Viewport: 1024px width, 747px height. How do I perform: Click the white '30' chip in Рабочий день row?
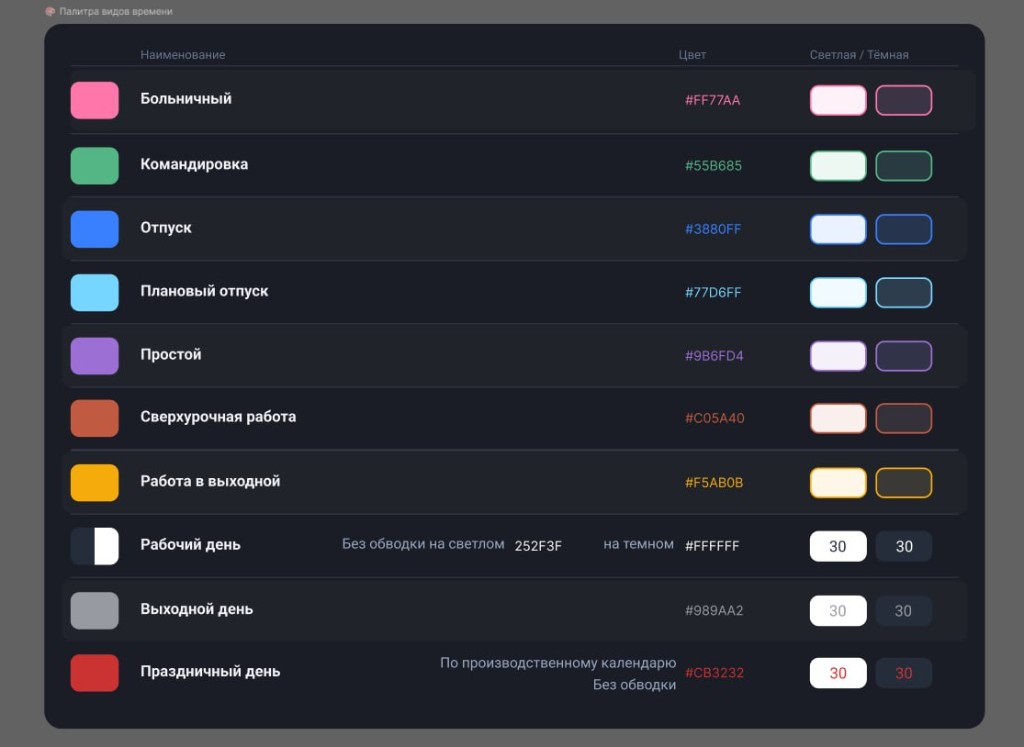coord(838,546)
